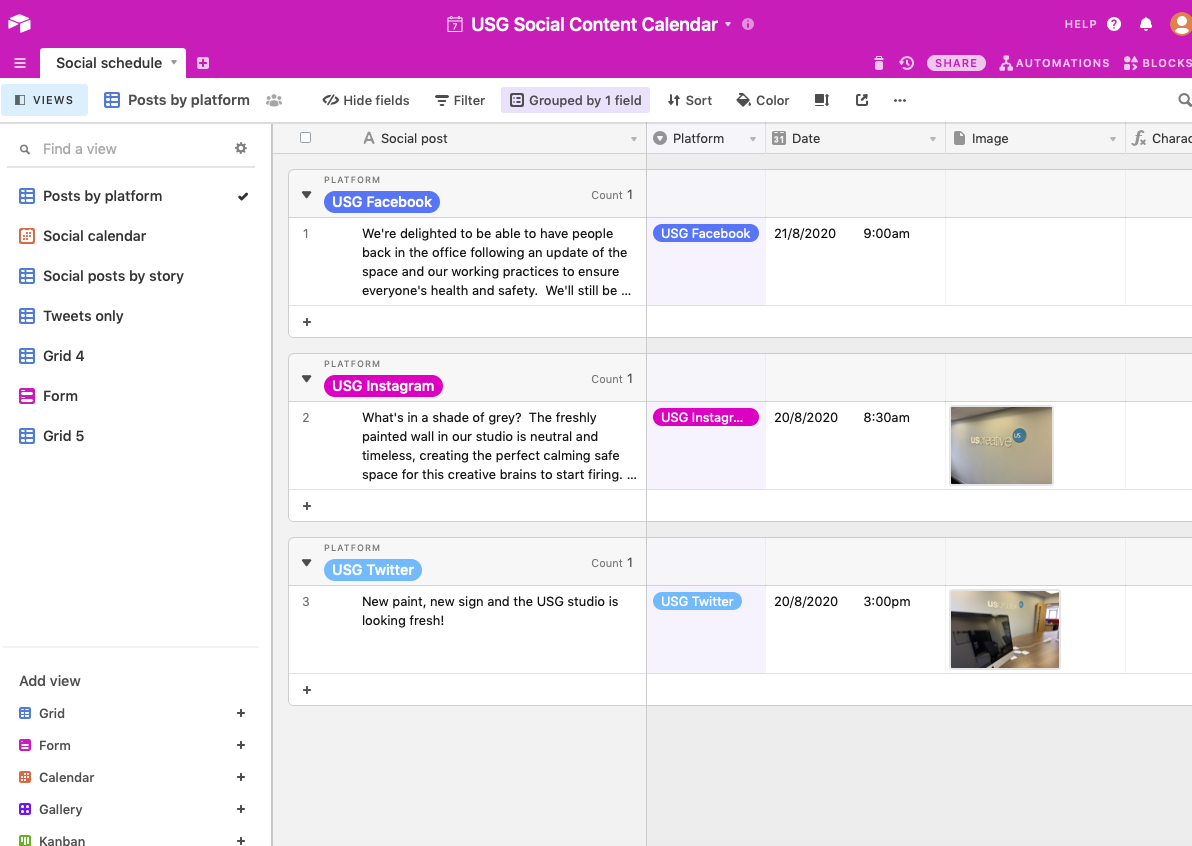Add record to USG Twitter group
Image resolution: width=1192 pixels, height=846 pixels.
pyautogui.click(x=307, y=690)
